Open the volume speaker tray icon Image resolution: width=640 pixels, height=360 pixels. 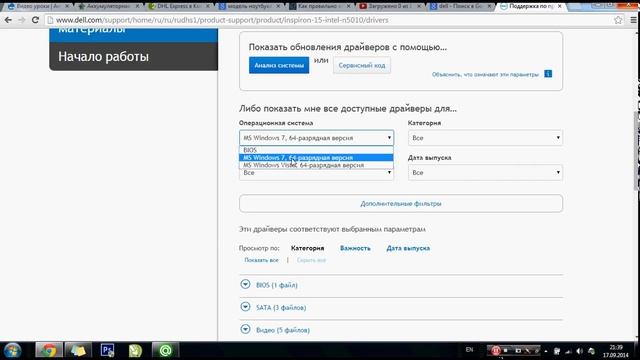(x=580, y=351)
